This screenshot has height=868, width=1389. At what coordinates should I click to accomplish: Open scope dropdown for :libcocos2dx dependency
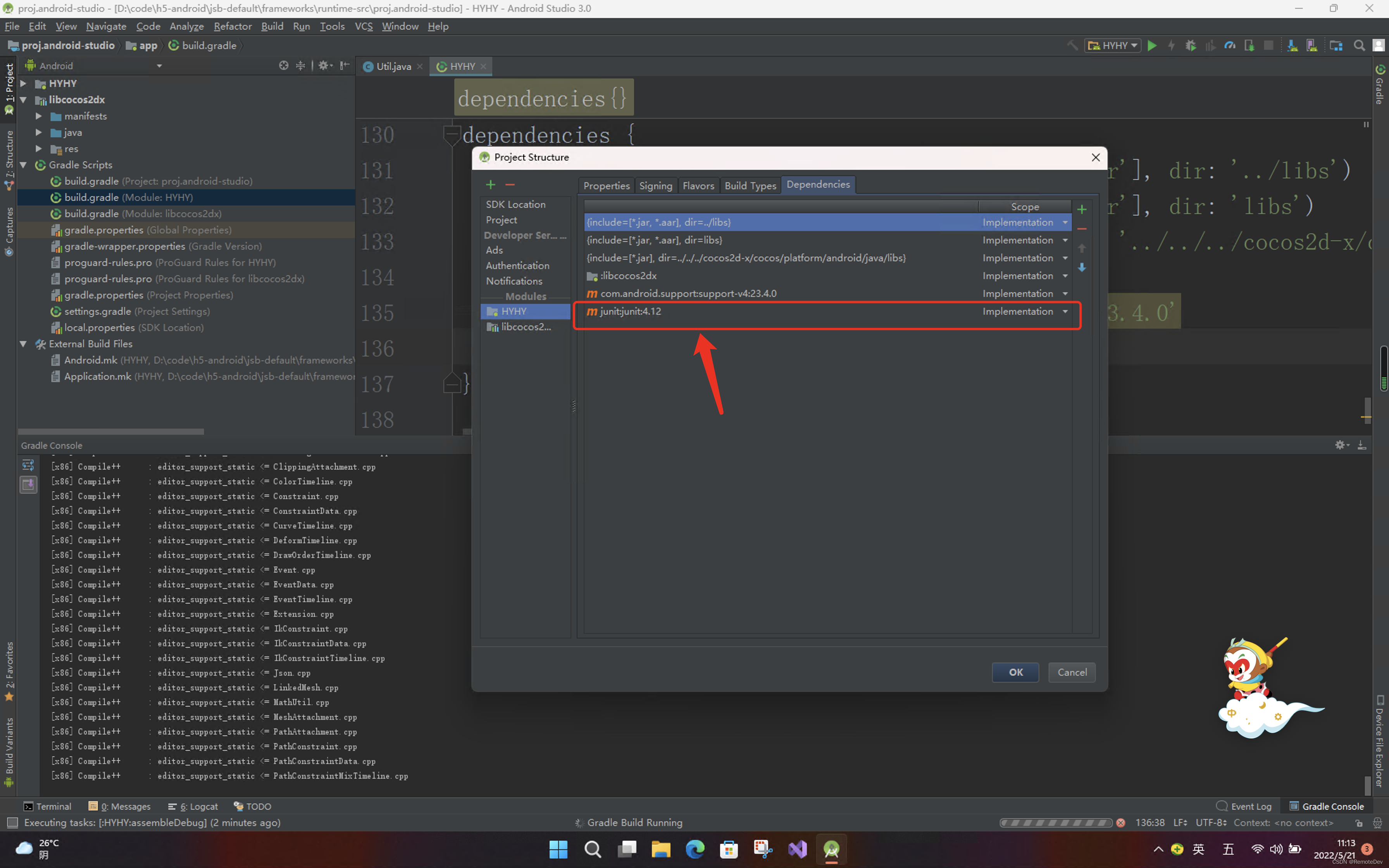(x=1065, y=276)
